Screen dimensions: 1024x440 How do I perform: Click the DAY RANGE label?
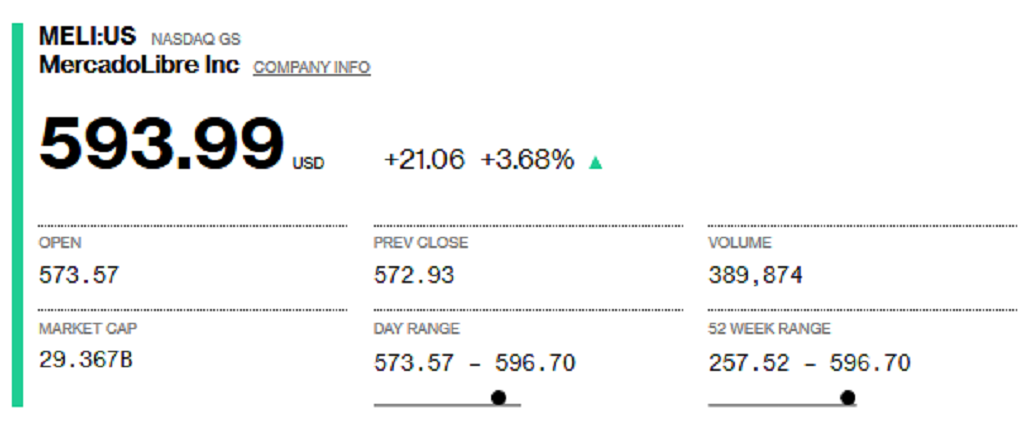[x=417, y=329]
